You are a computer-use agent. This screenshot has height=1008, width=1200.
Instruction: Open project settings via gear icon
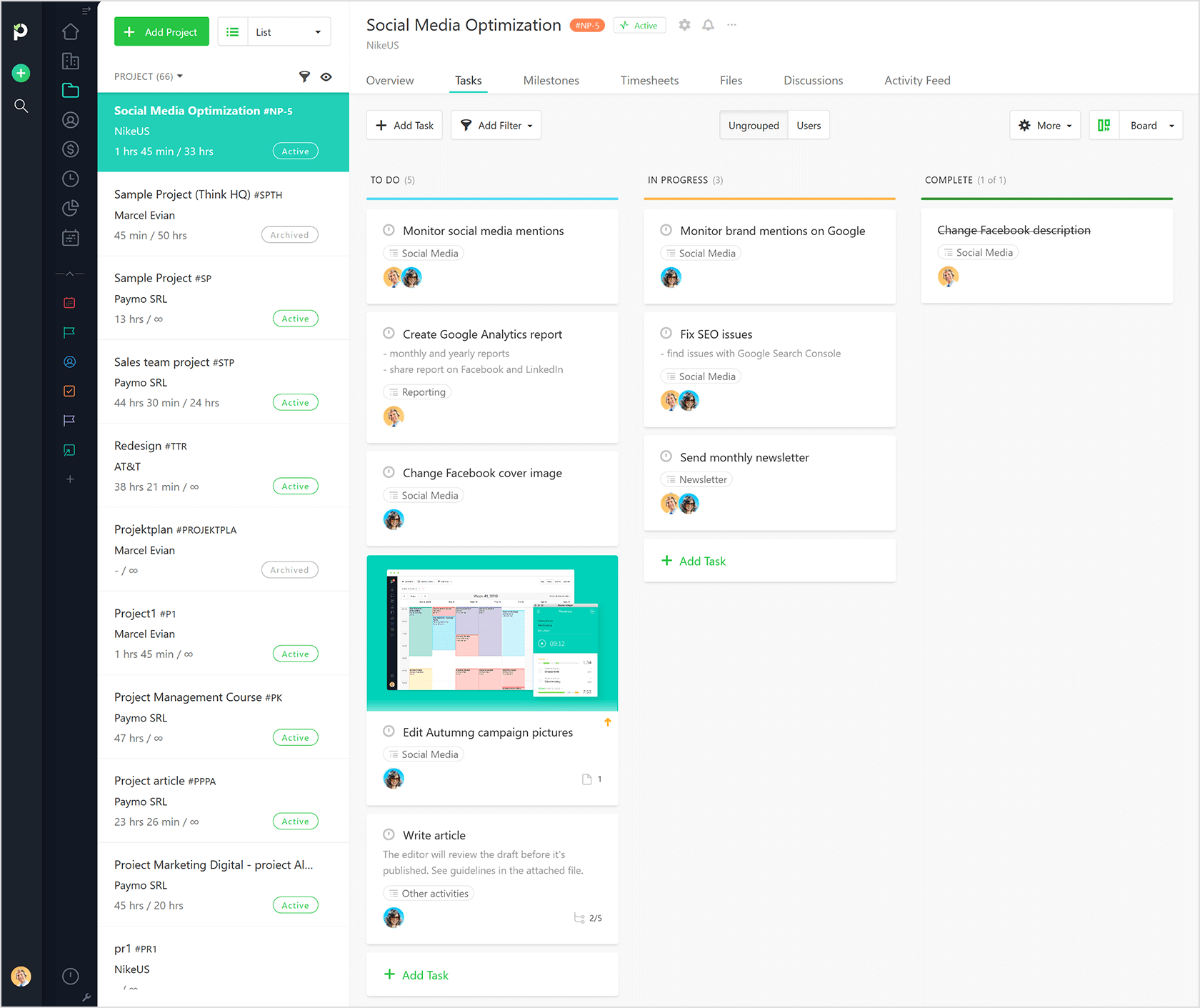(x=684, y=25)
